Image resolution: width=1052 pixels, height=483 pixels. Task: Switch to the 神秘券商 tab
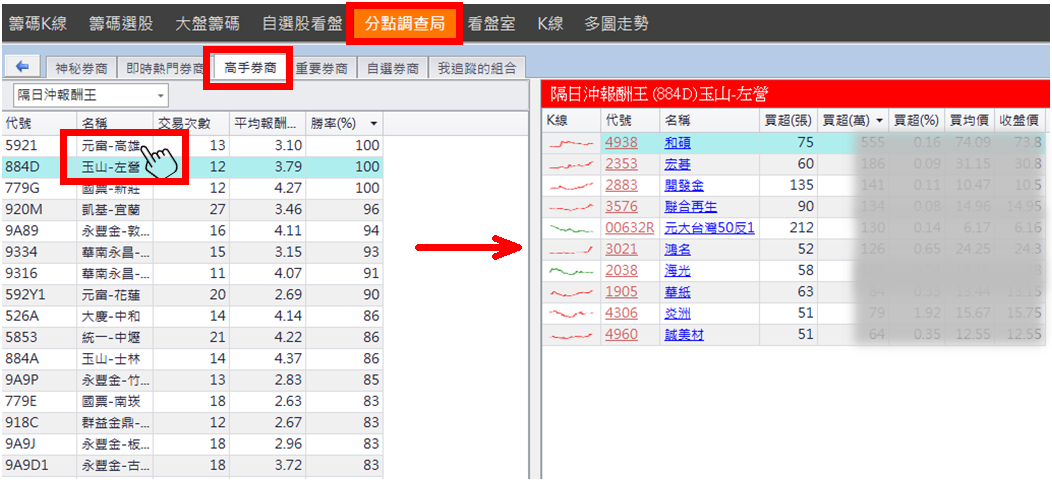[81, 68]
